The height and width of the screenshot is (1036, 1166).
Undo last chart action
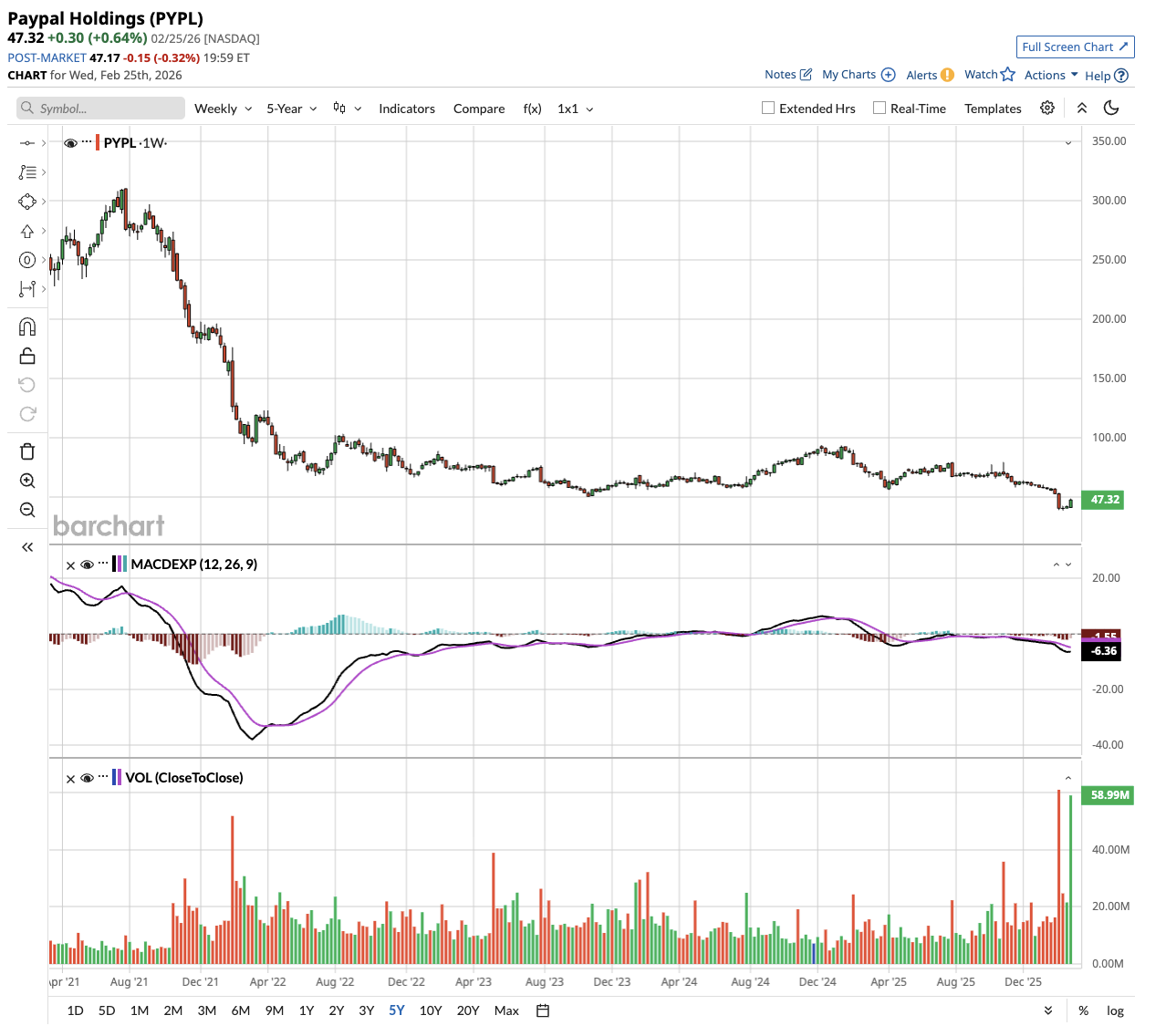(27, 385)
